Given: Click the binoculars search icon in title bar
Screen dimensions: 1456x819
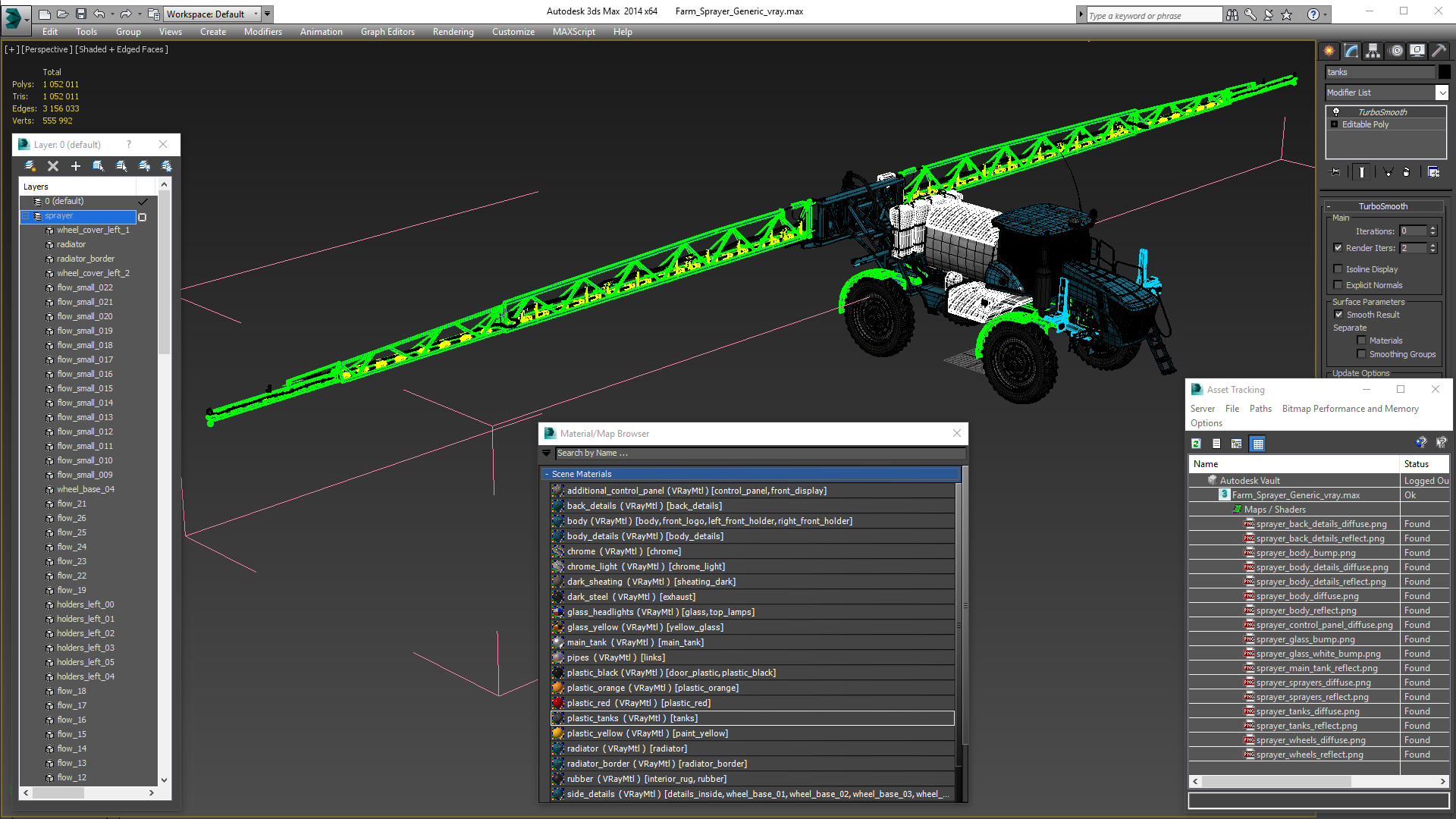Looking at the screenshot, I should click(x=1232, y=15).
